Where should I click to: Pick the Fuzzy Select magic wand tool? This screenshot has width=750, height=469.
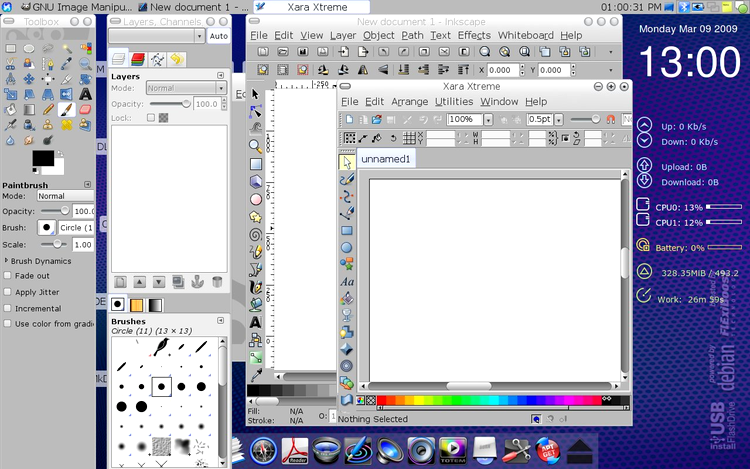coord(66,48)
